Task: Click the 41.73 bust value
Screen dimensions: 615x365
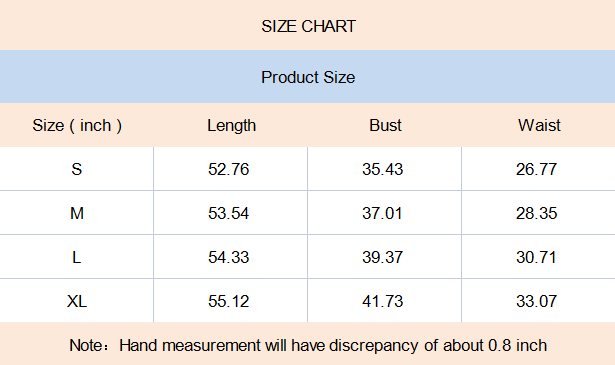Action: point(382,301)
